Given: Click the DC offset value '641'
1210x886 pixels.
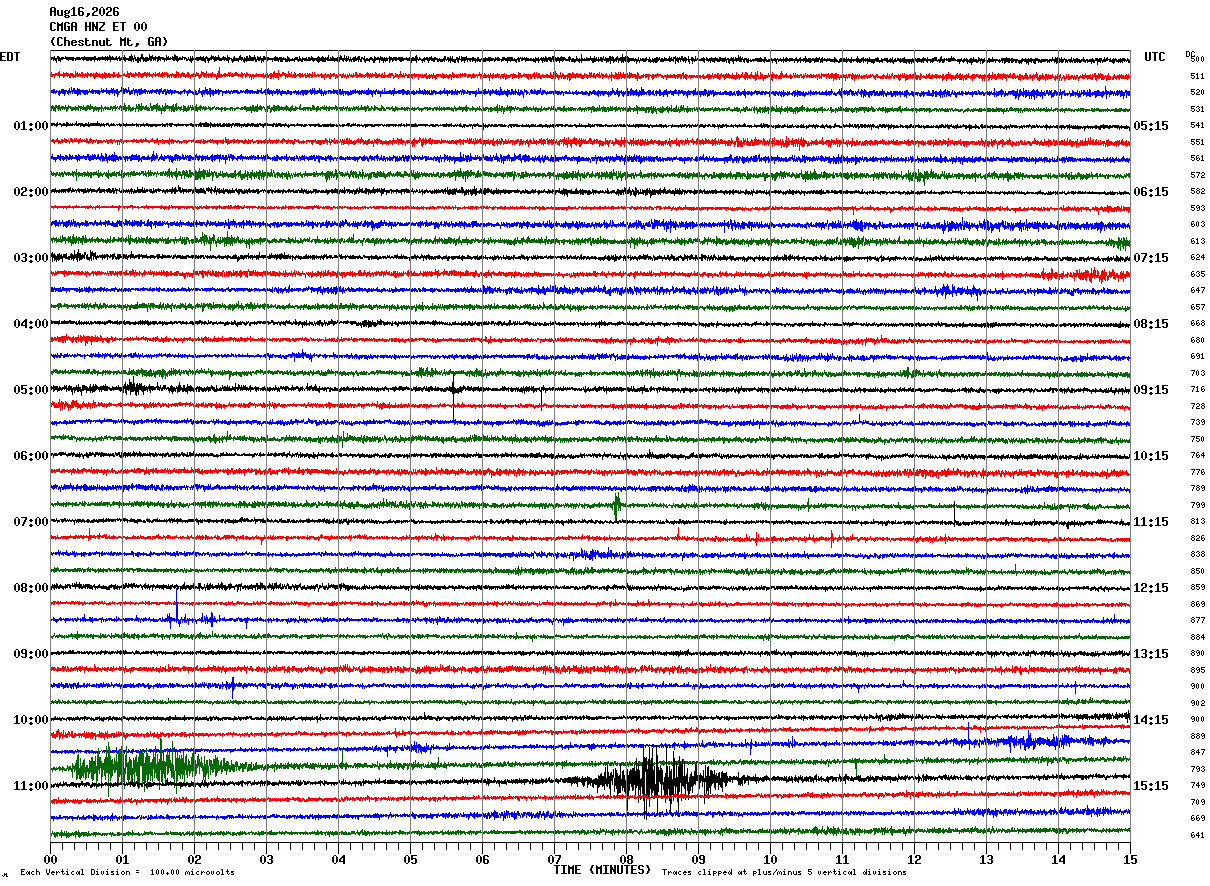Looking at the screenshot, I should [x=1197, y=836].
